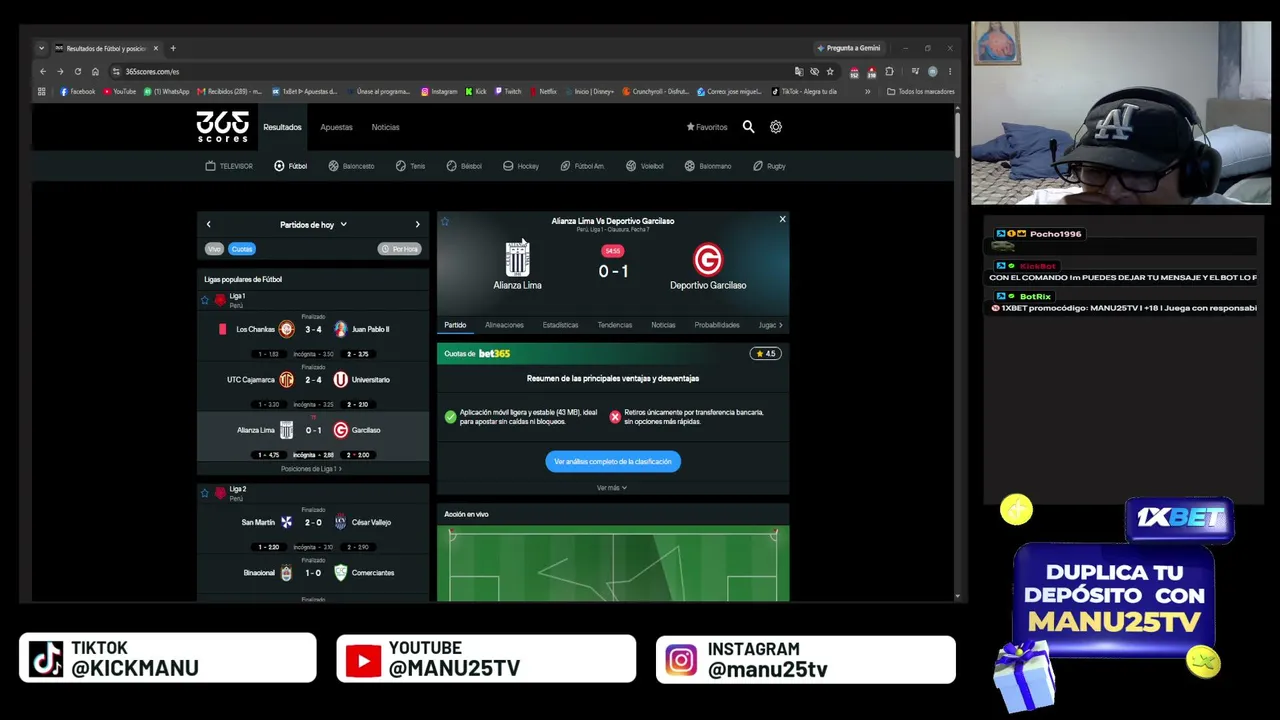Open the Chrome three-dot menu

click(x=950, y=72)
